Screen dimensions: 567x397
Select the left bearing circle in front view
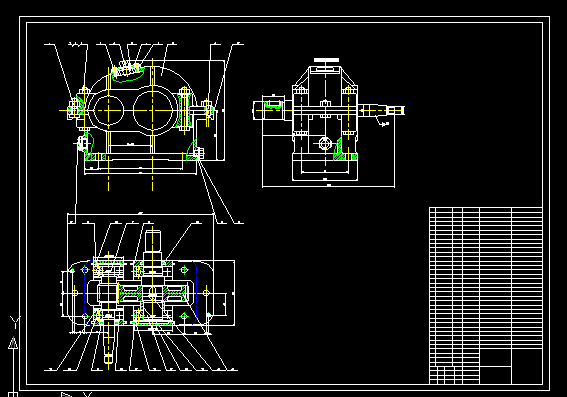108,110
